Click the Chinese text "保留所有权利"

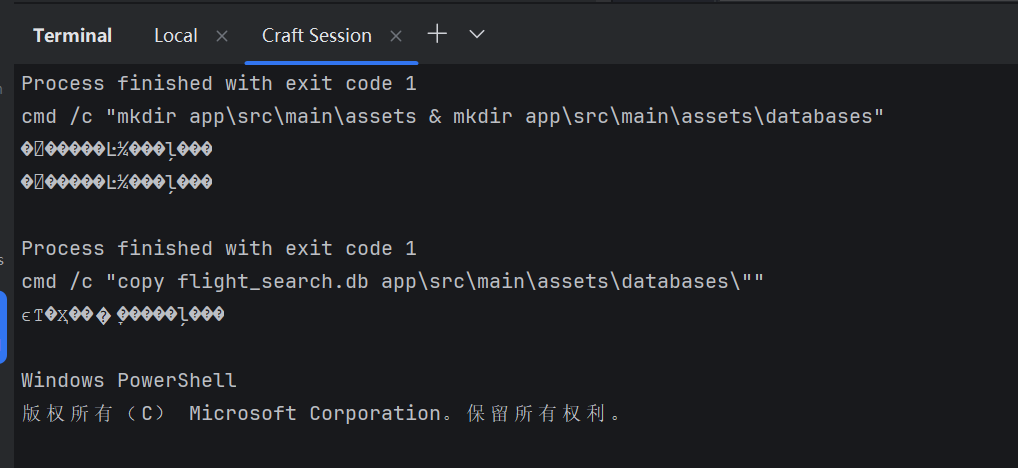(537, 413)
